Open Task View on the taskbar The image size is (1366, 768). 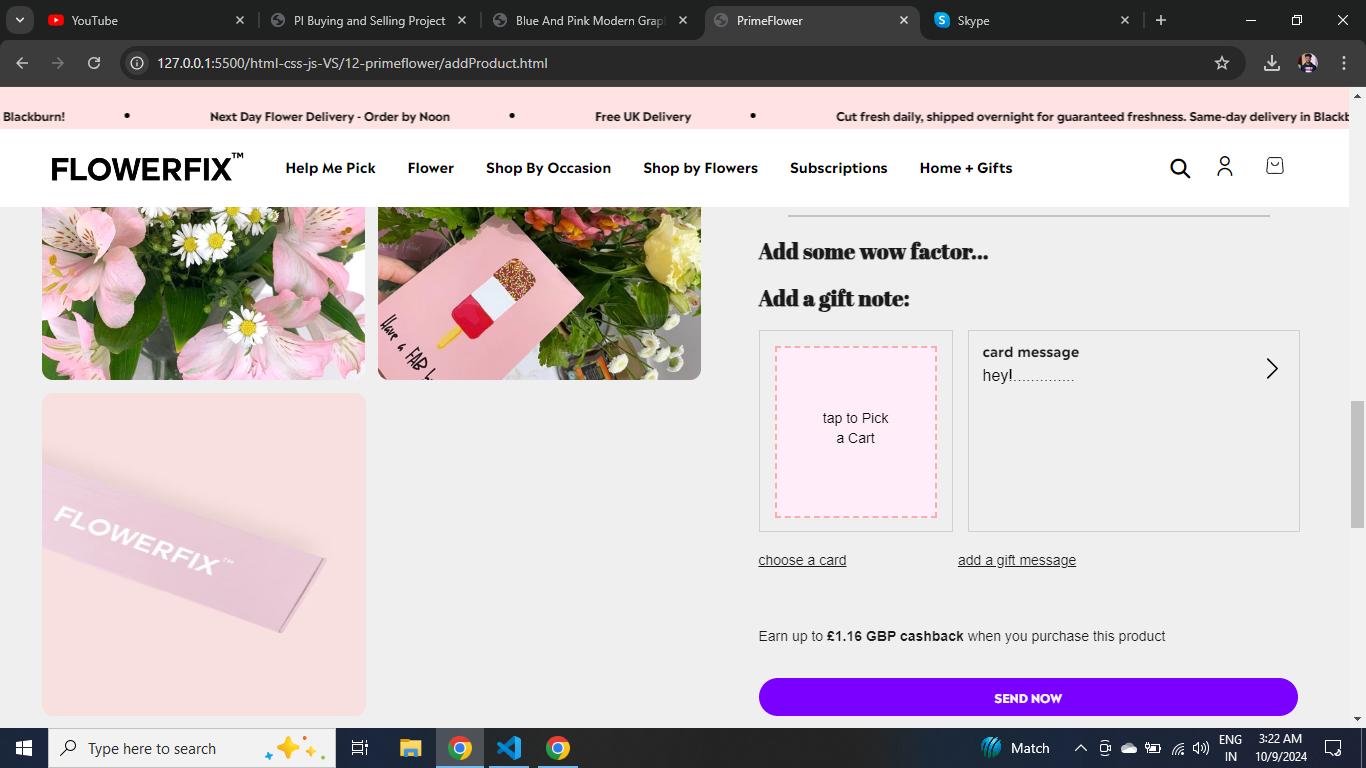tap(360, 748)
